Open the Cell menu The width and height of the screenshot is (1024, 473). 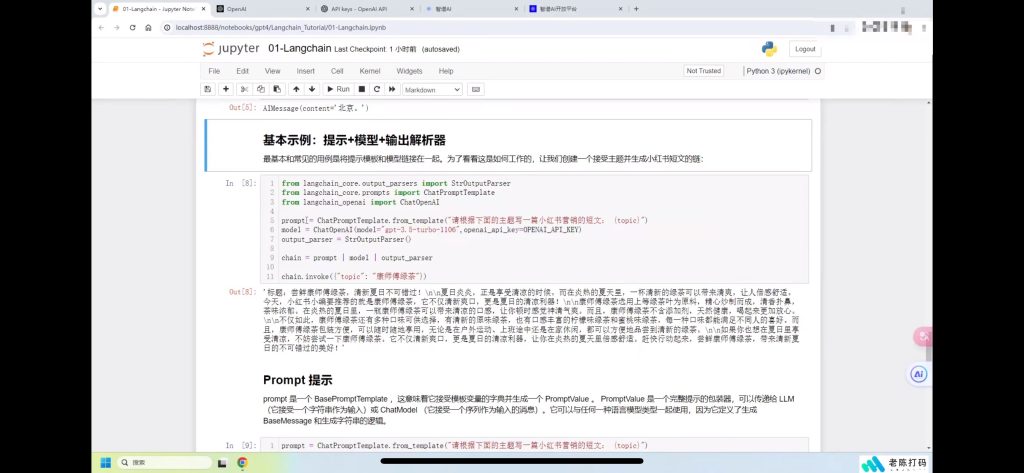[x=337, y=71]
